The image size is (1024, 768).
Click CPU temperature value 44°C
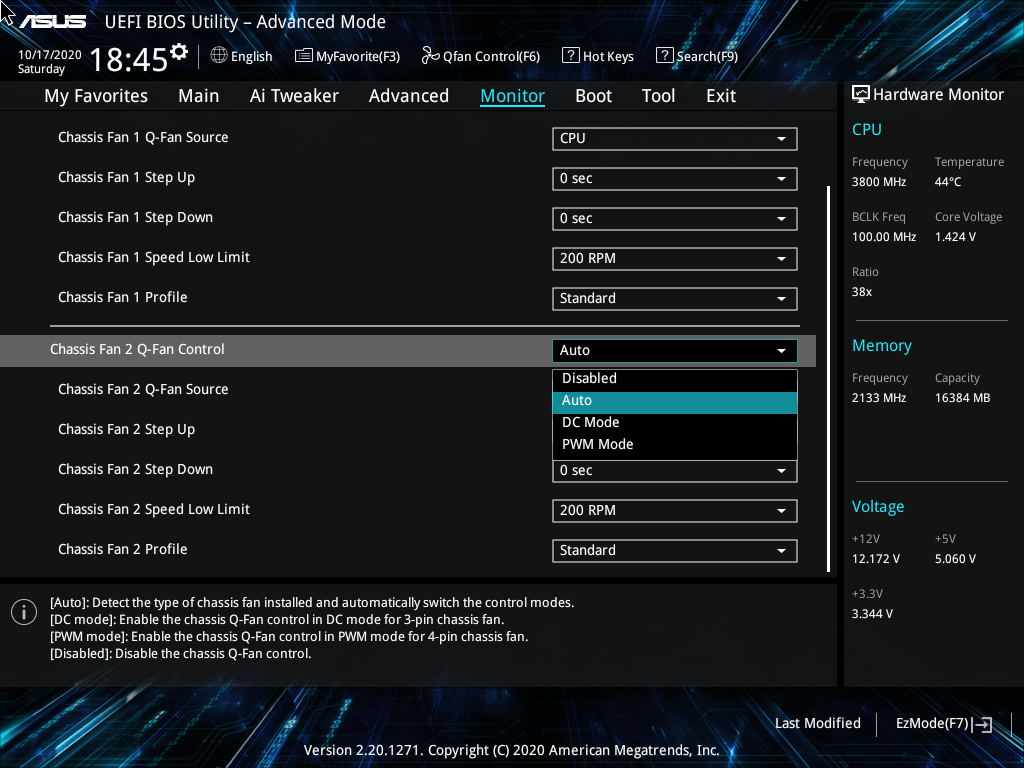[x=948, y=182]
